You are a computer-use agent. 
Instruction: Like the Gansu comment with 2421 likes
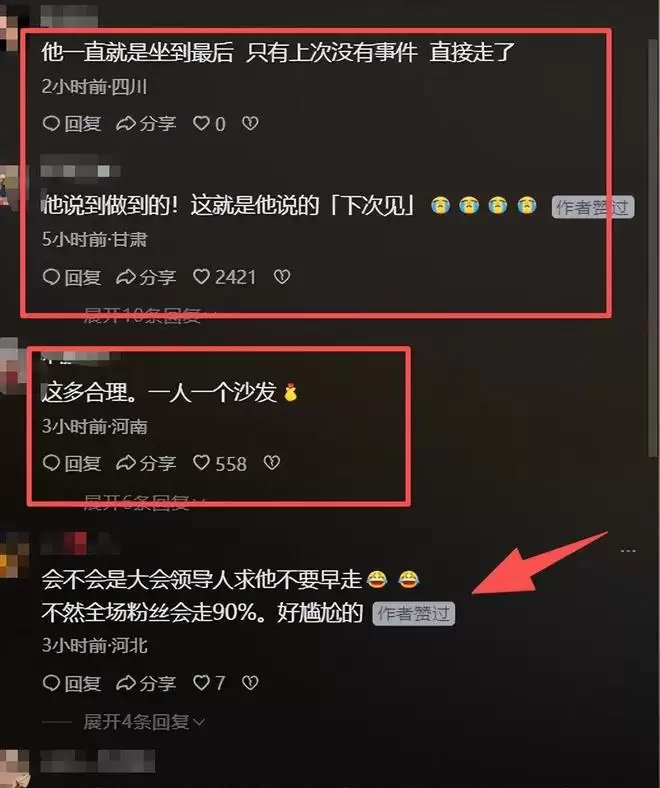click(x=224, y=277)
